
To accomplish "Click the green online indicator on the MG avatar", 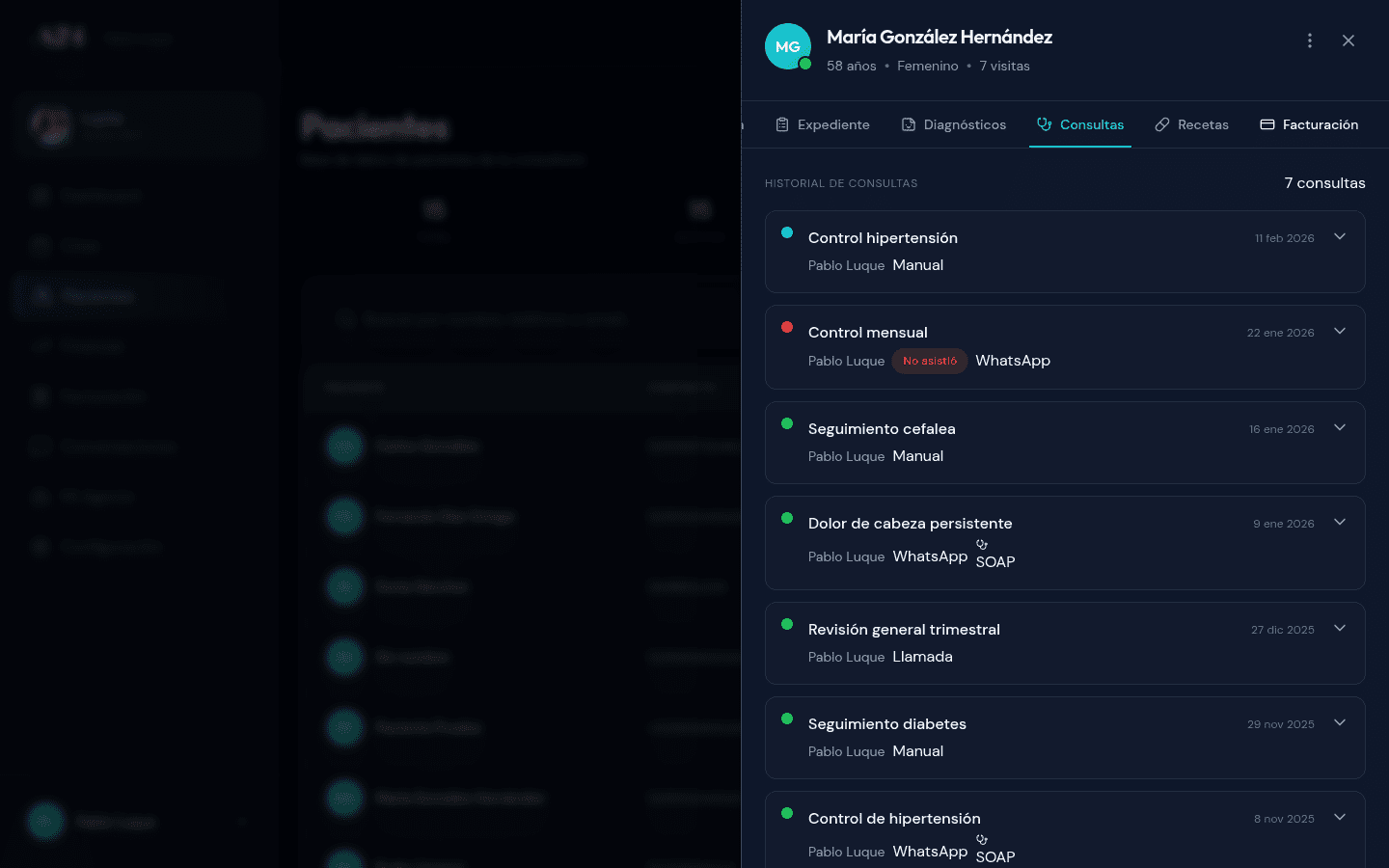I will pyautogui.click(x=804, y=63).
